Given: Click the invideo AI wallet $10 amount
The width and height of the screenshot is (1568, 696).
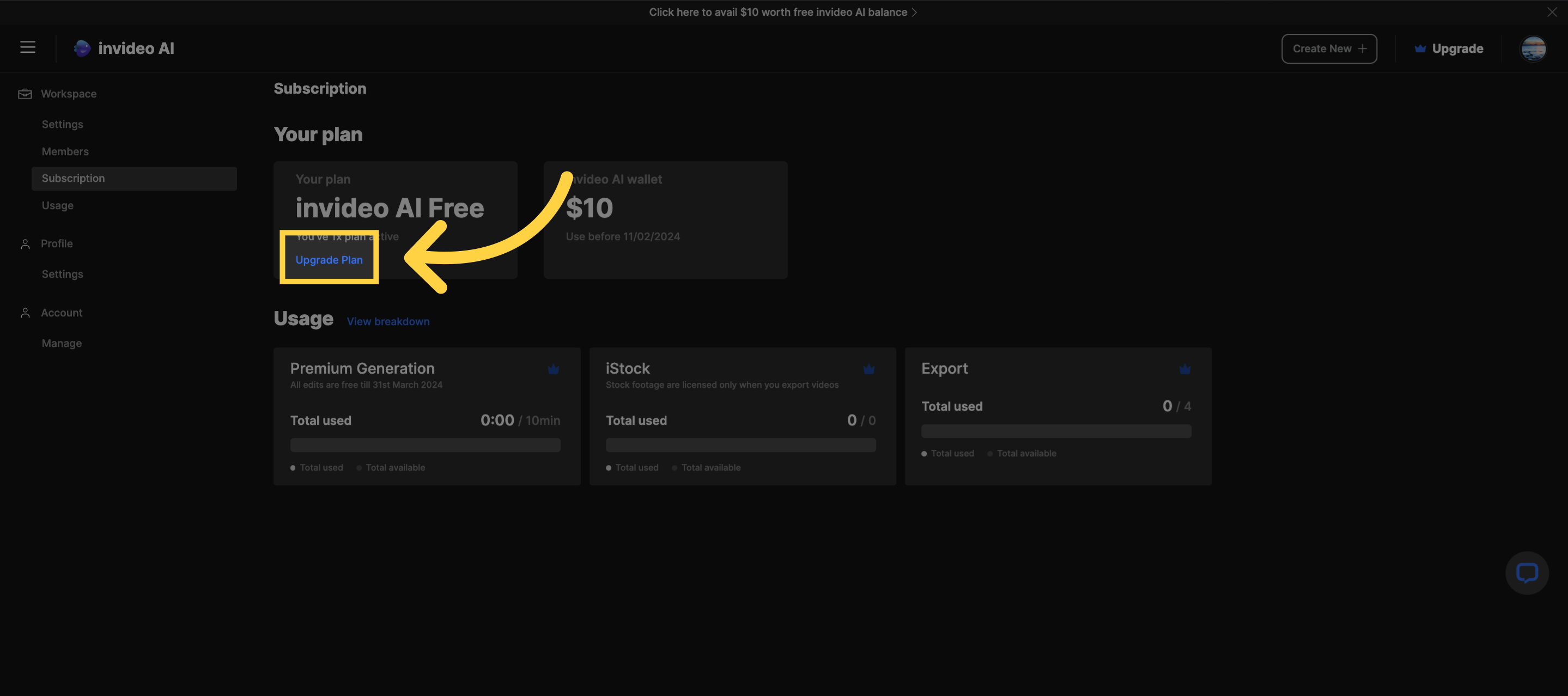Looking at the screenshot, I should (x=589, y=208).
